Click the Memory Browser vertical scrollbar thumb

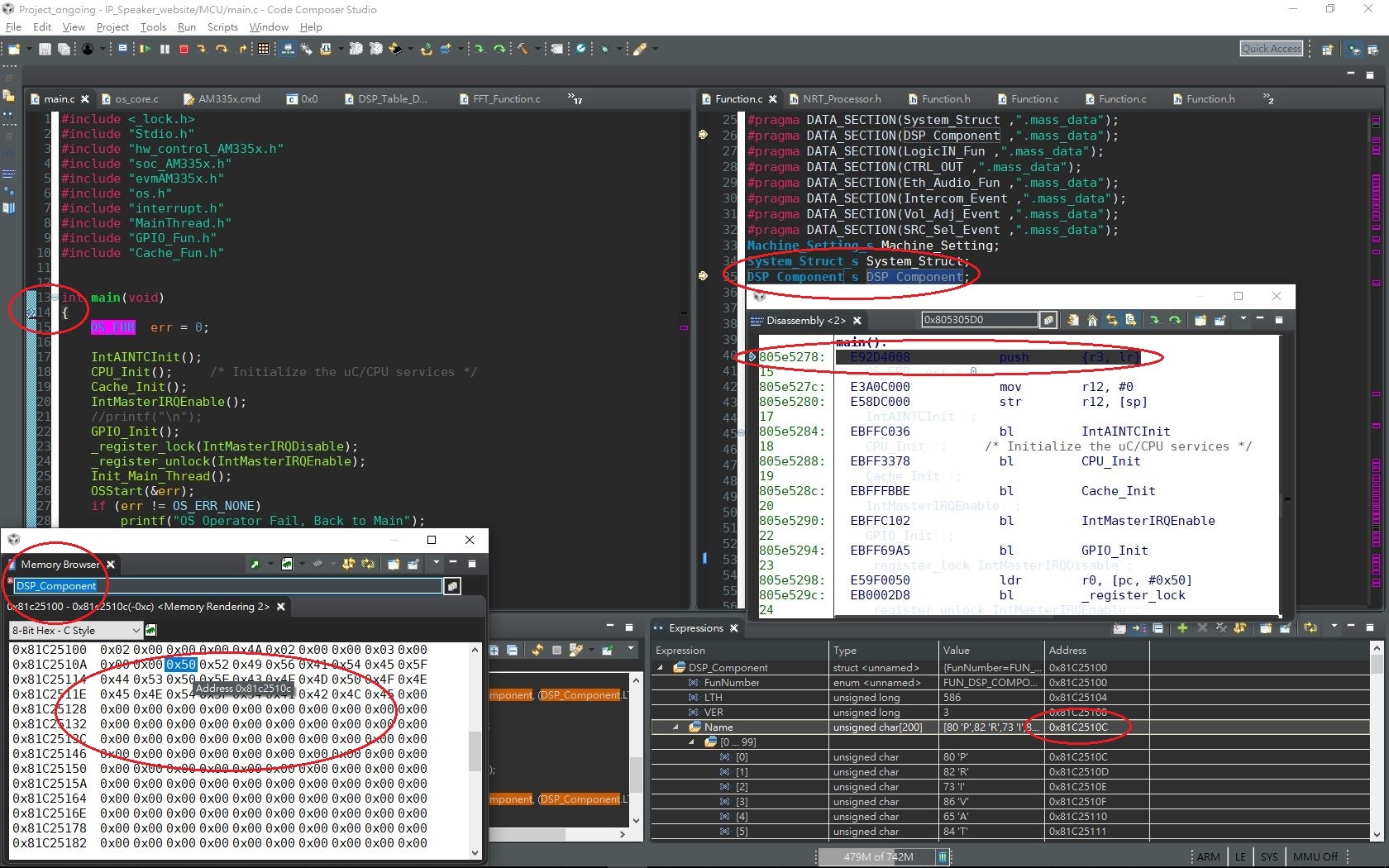pyautogui.click(x=475, y=751)
